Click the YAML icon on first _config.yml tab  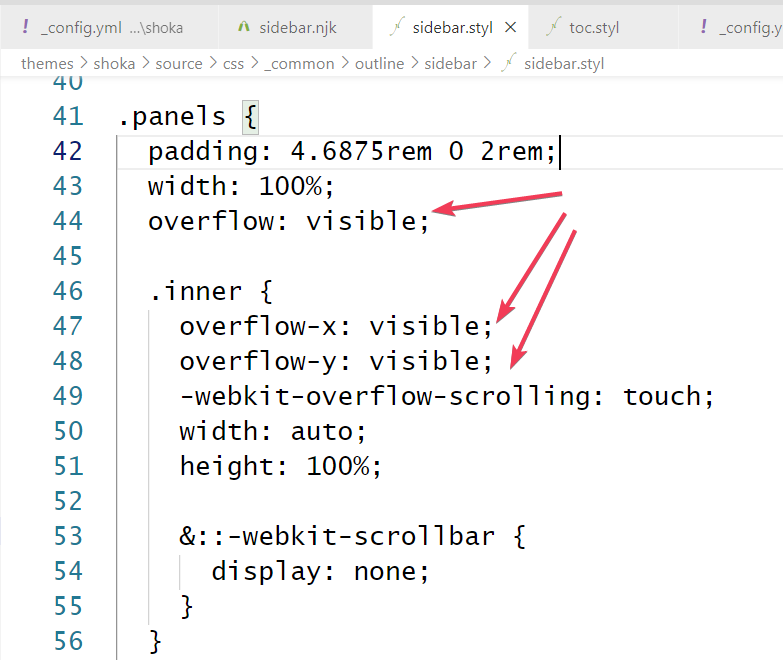pos(25,27)
